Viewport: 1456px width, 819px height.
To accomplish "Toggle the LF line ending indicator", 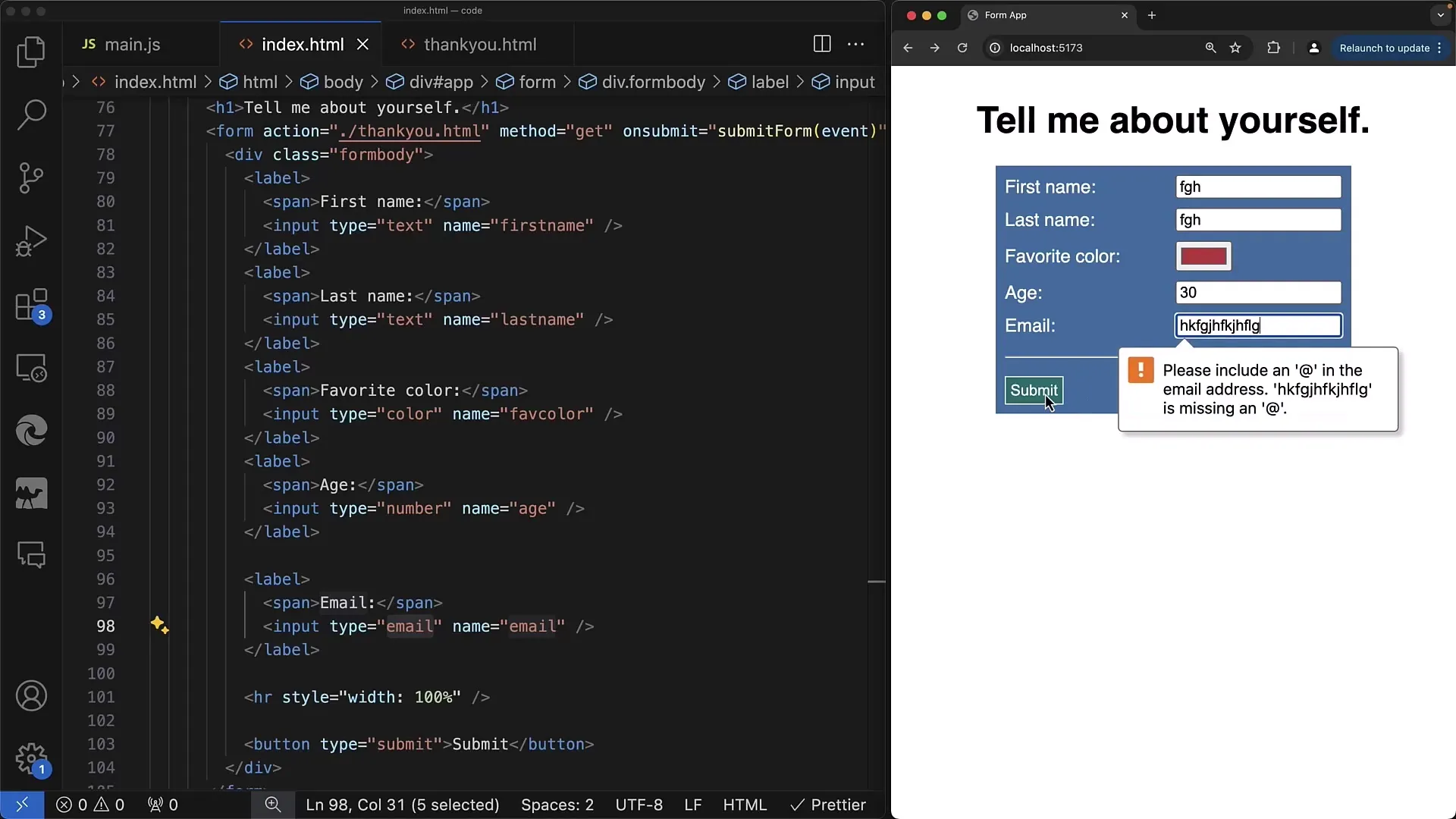I will point(694,804).
